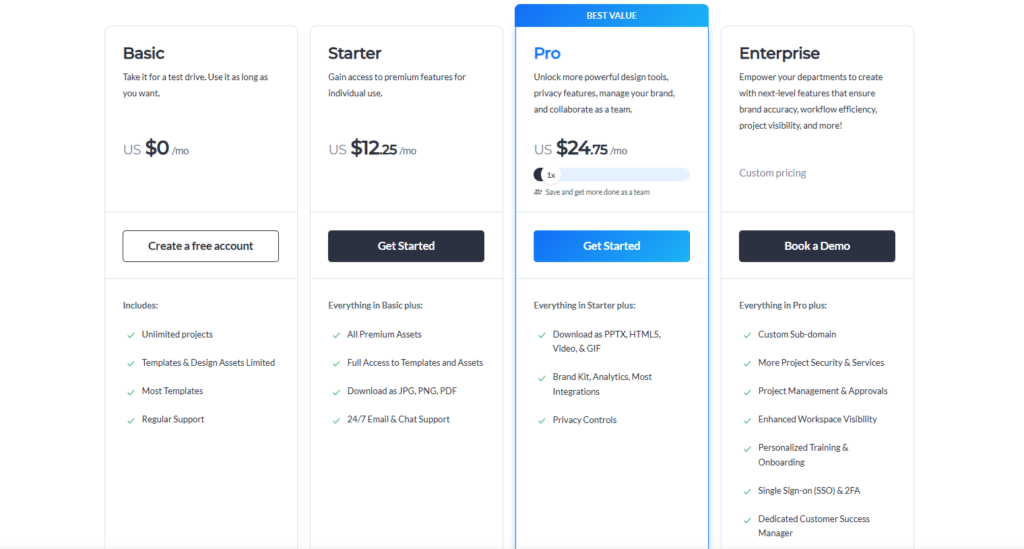This screenshot has height=549, width=1024.
Task: Click Save and get more done as a team
Action: click(598, 192)
